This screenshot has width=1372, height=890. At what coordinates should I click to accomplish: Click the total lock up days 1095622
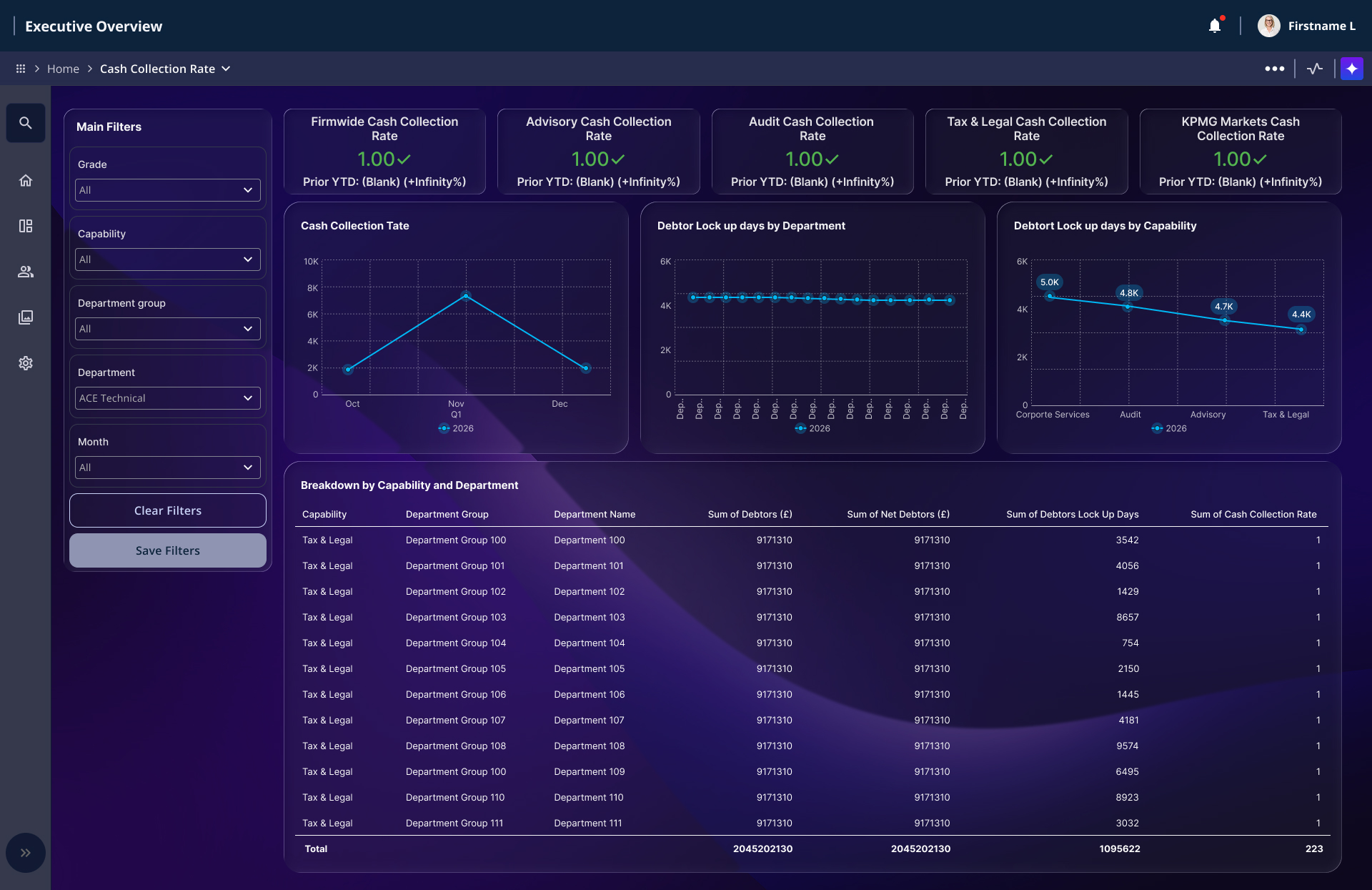click(x=1120, y=849)
